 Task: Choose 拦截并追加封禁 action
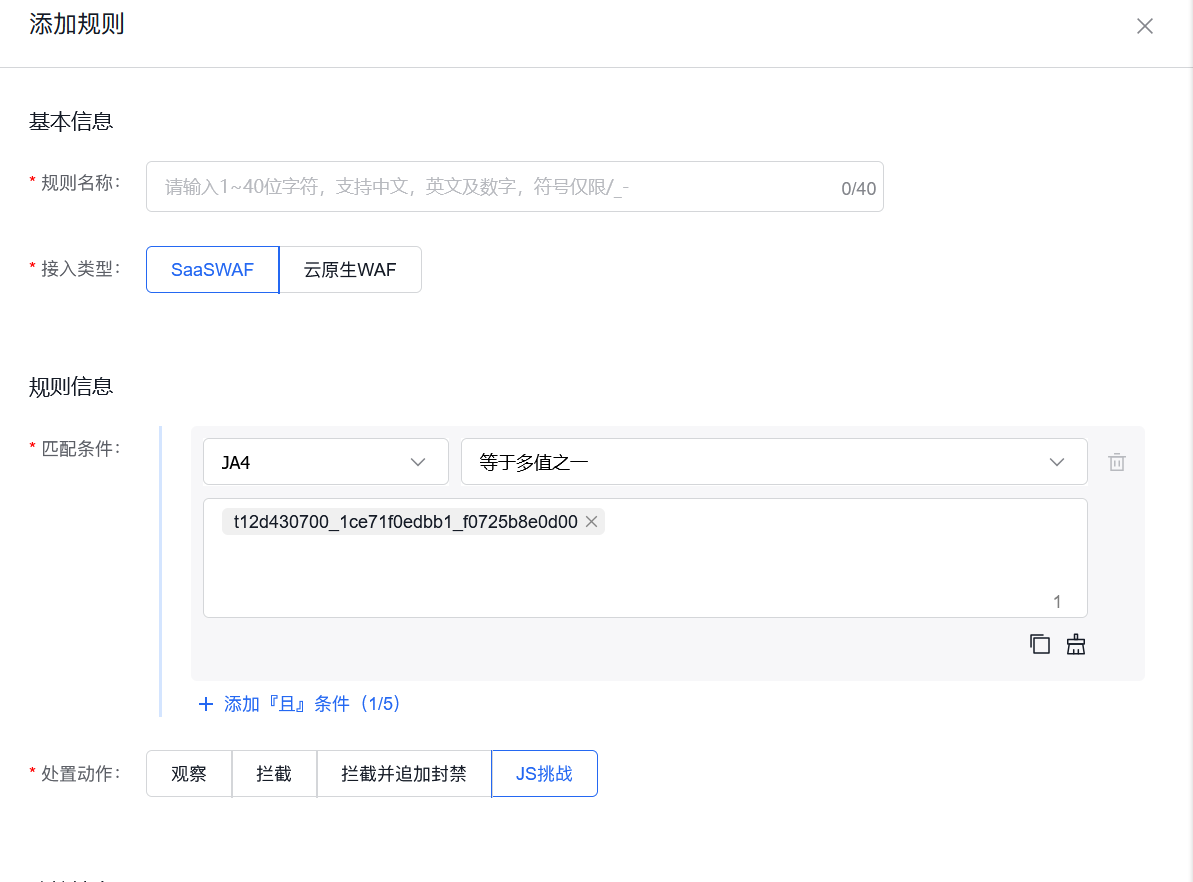click(404, 773)
